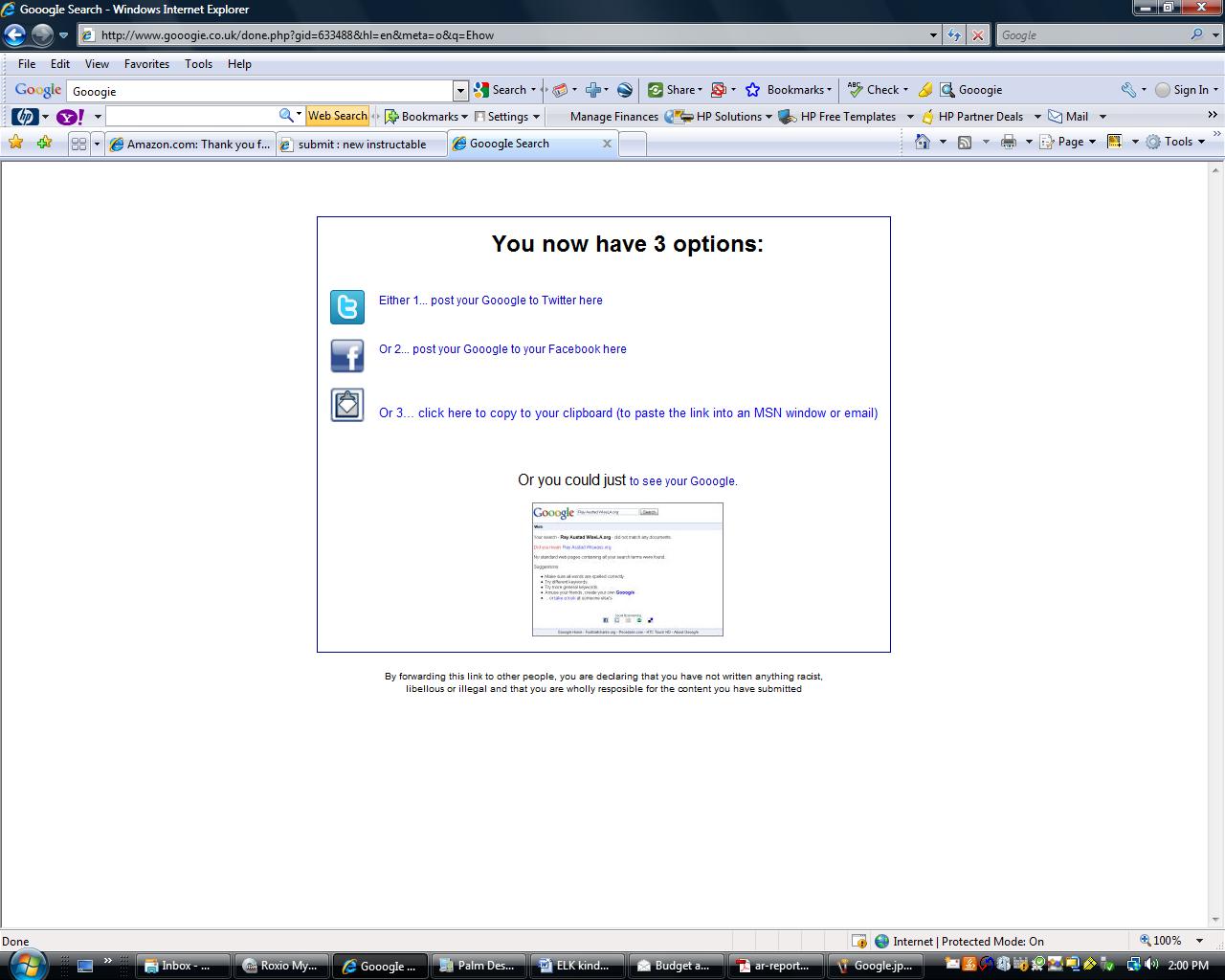Open the Tools dropdown in command bar
Viewport: 1225px width, 980px height.
coord(1177,142)
